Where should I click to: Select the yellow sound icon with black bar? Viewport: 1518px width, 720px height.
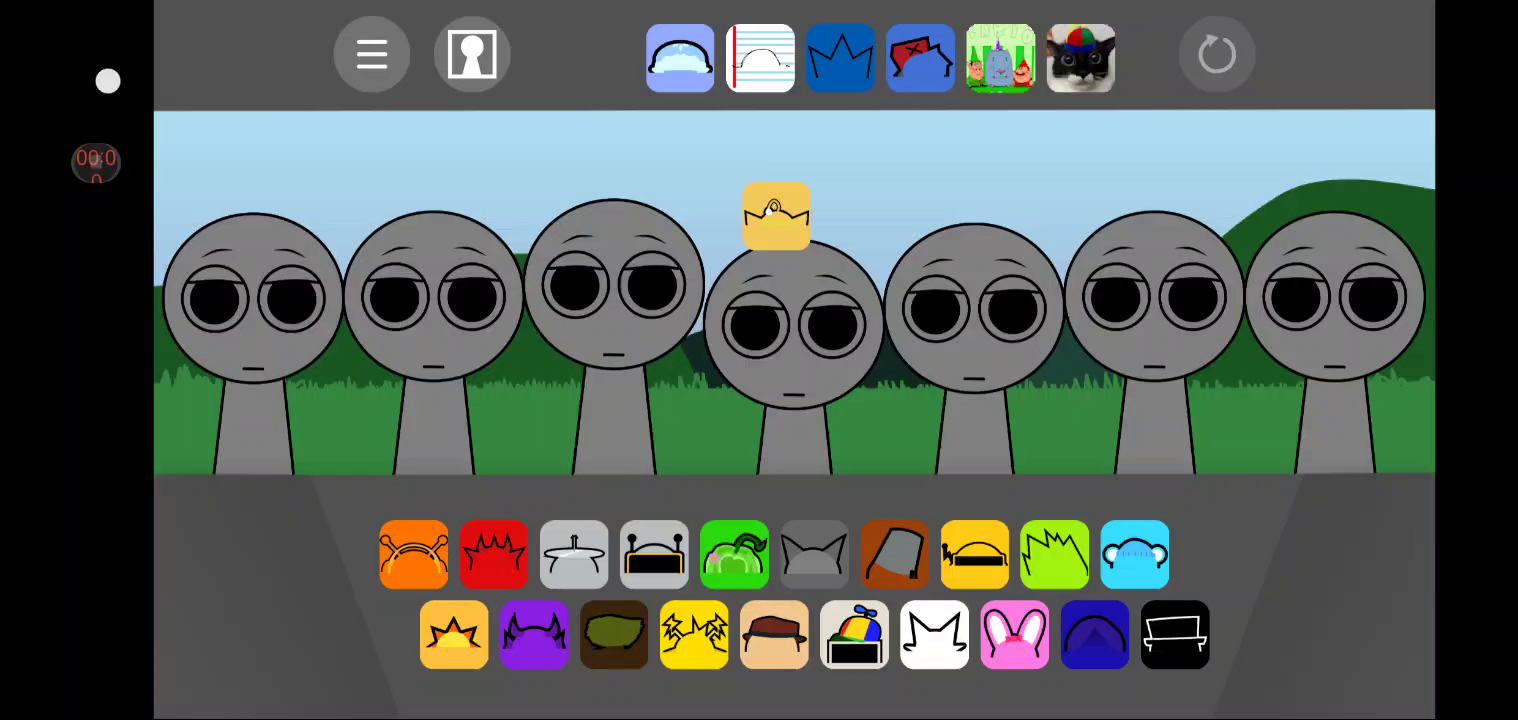tap(974, 555)
